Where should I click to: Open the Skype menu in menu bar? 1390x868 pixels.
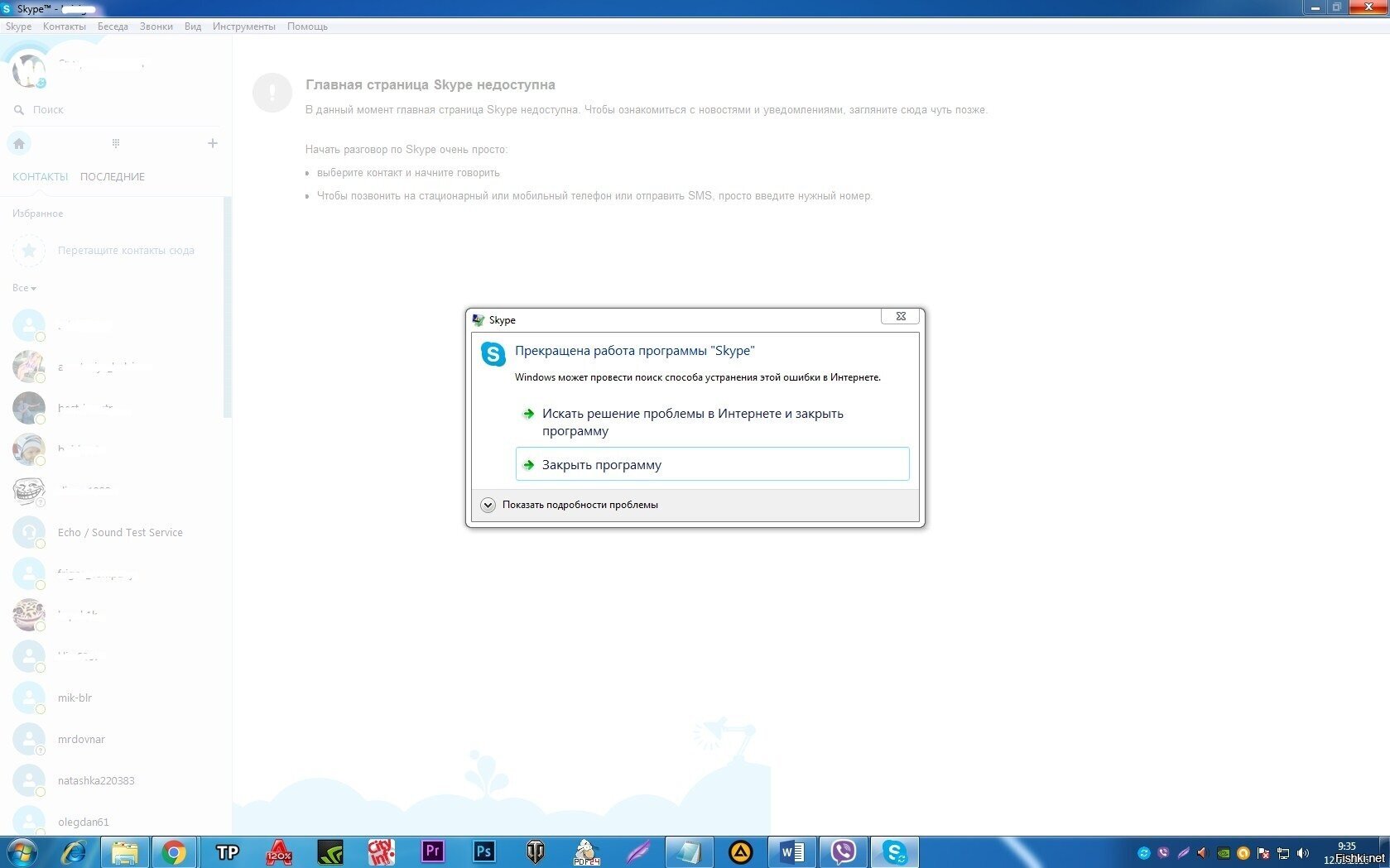coord(18,26)
